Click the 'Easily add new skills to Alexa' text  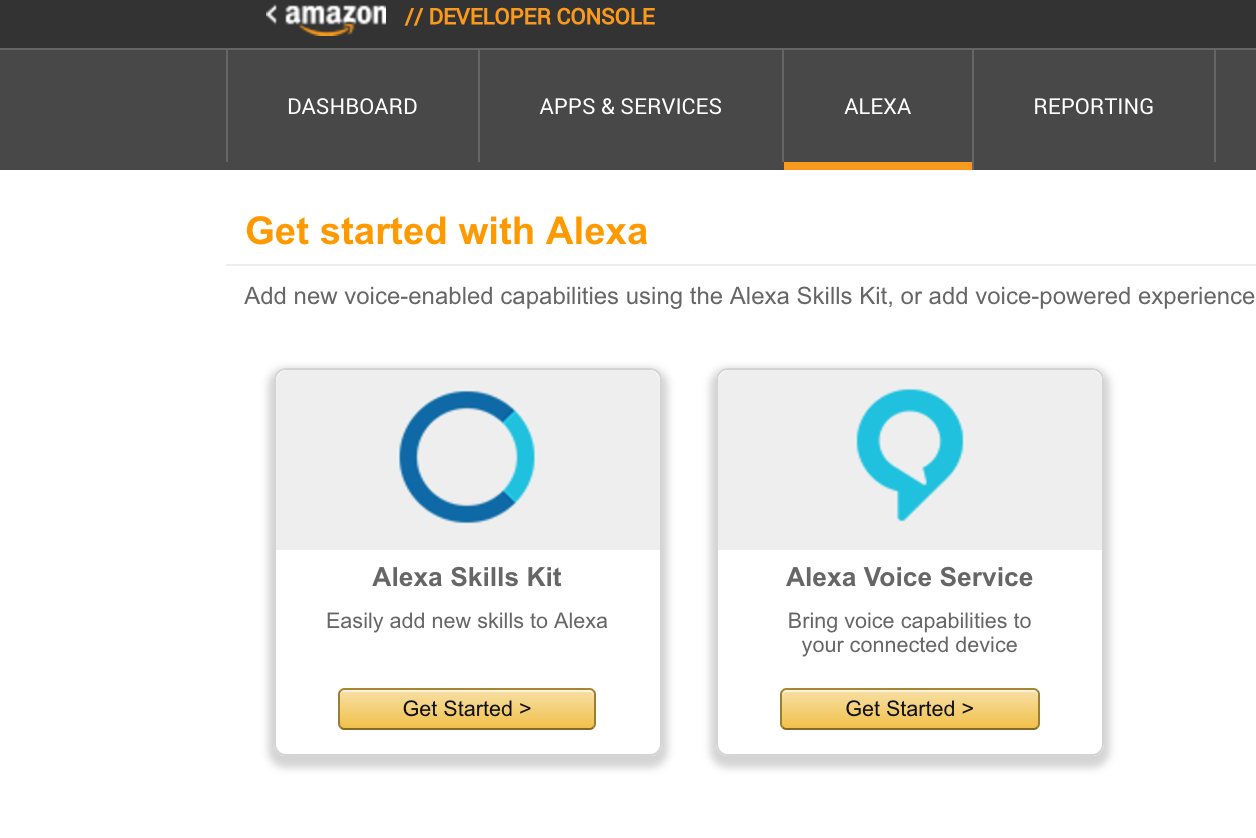pos(467,621)
